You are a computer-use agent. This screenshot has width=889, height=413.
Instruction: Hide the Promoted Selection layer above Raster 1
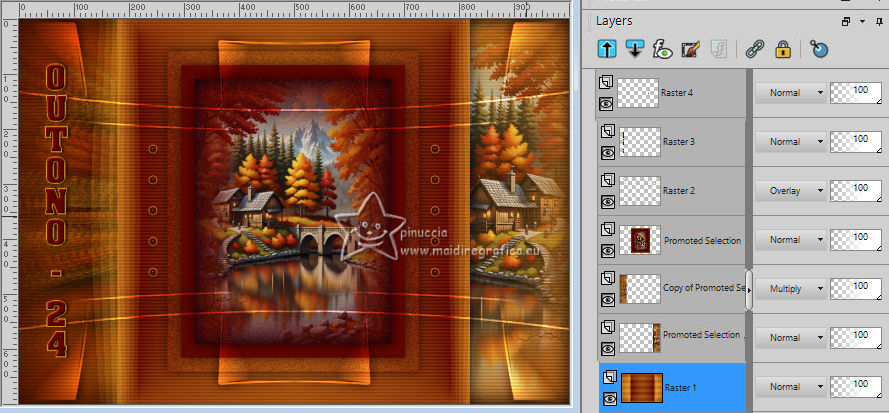(608, 348)
